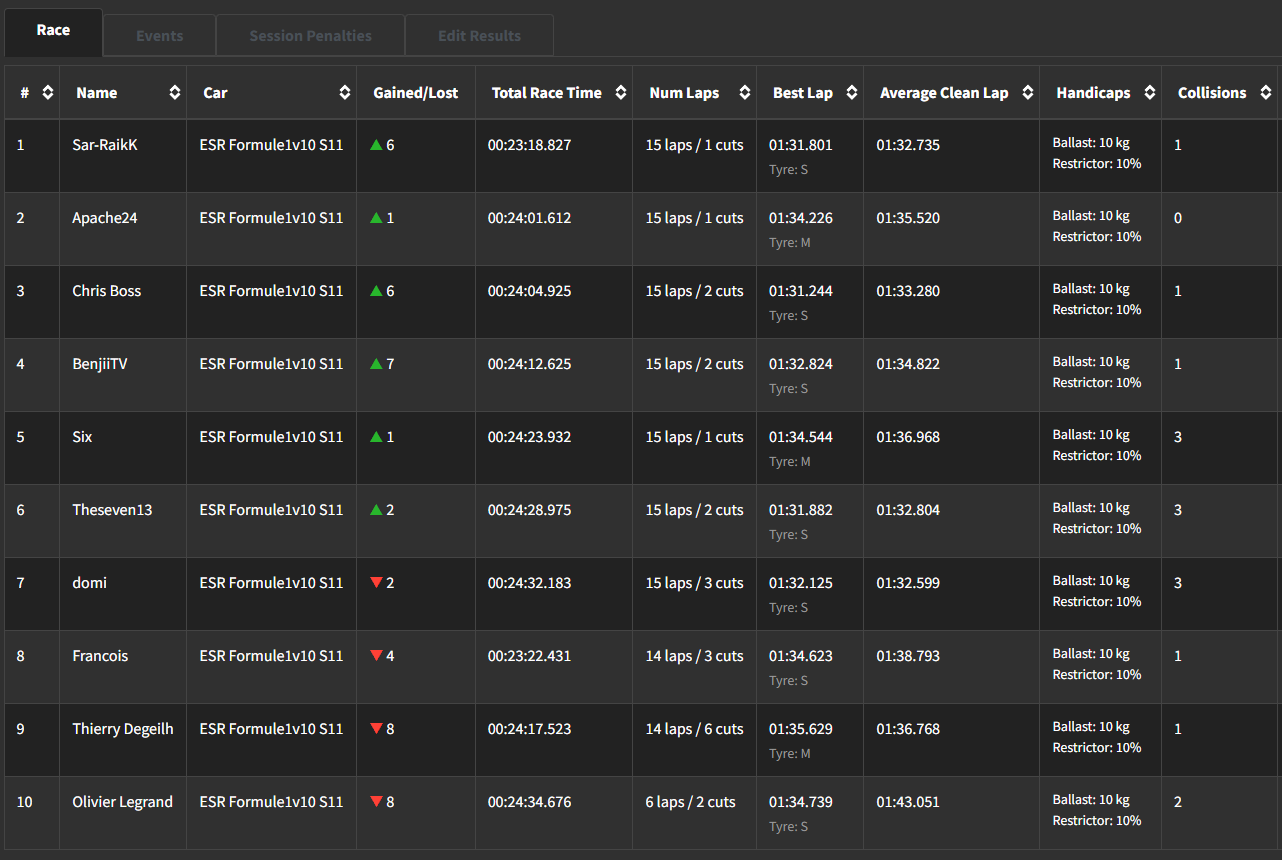Screen dimensions: 1282x860
Task: Click total race time 00:24:34.676
Action: pos(530,802)
